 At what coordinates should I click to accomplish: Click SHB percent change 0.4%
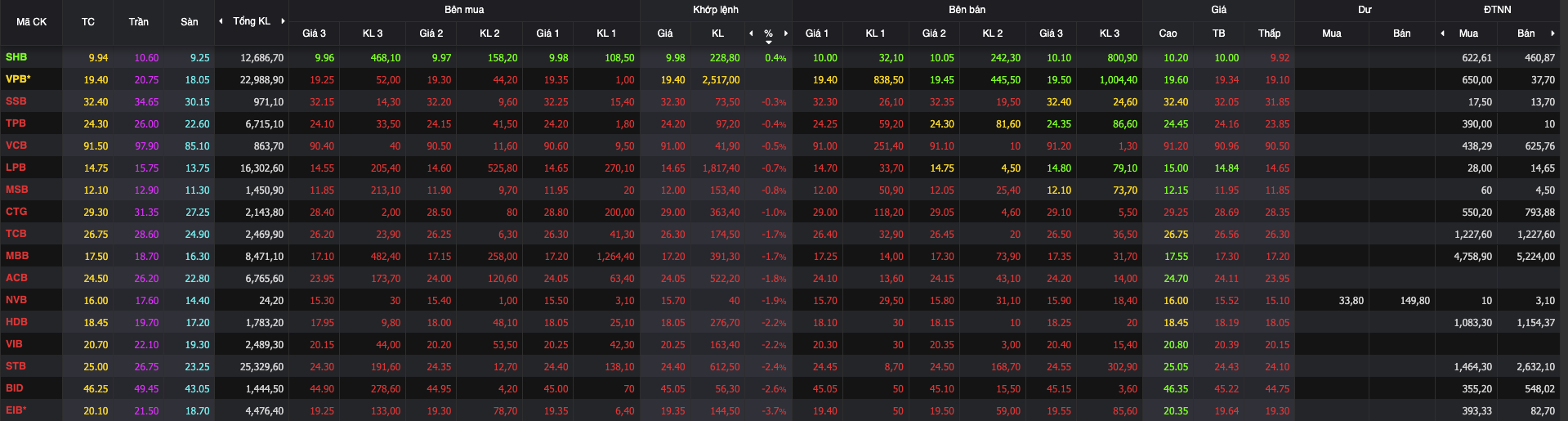pyautogui.click(x=775, y=58)
